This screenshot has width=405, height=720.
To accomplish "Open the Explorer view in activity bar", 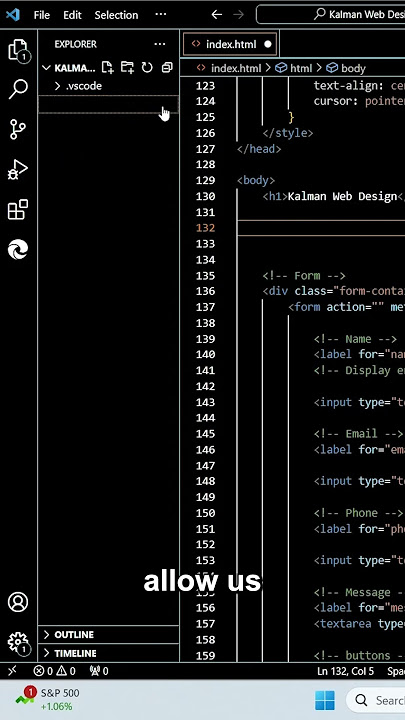I will [x=19, y=50].
